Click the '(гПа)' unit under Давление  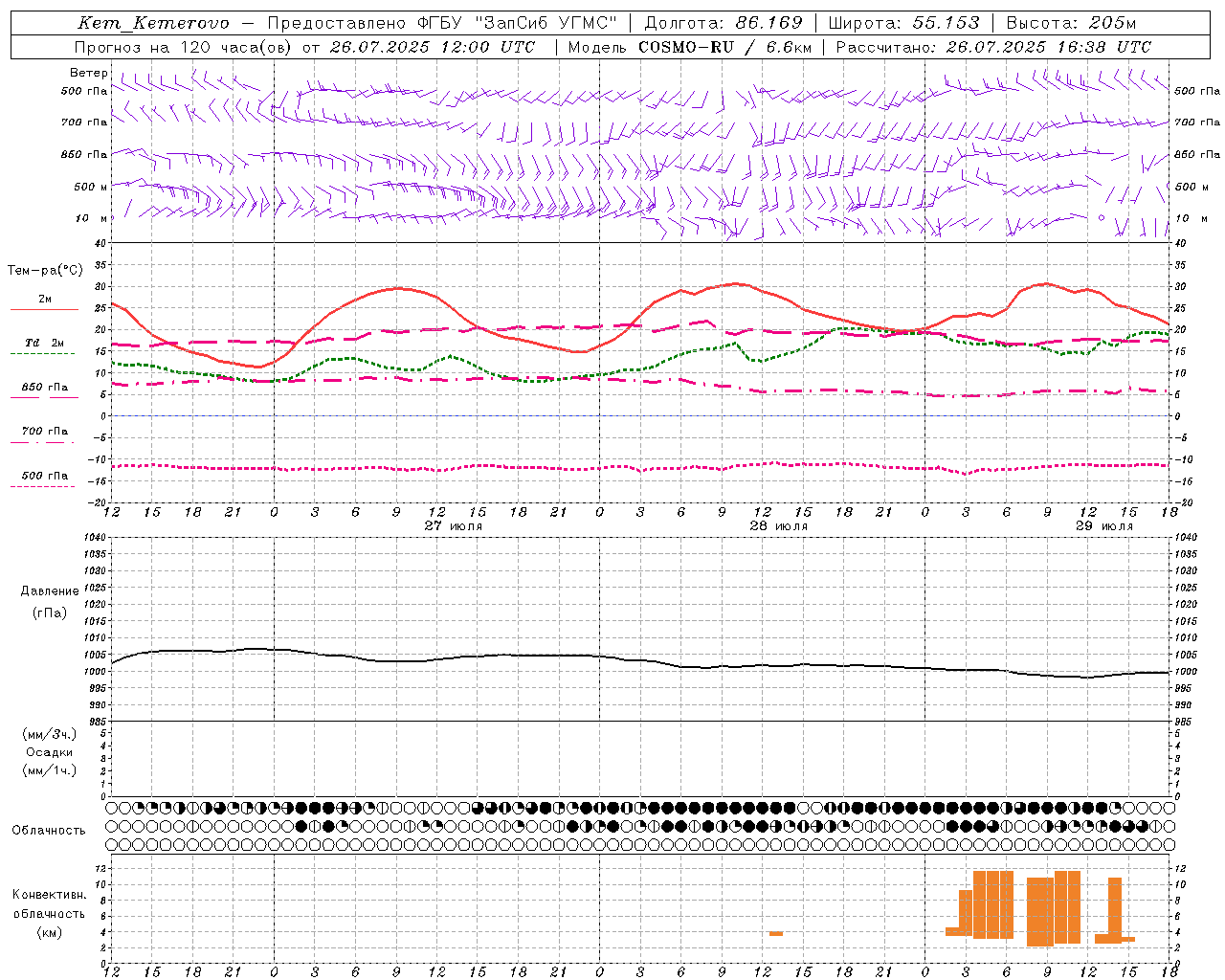click(x=50, y=613)
